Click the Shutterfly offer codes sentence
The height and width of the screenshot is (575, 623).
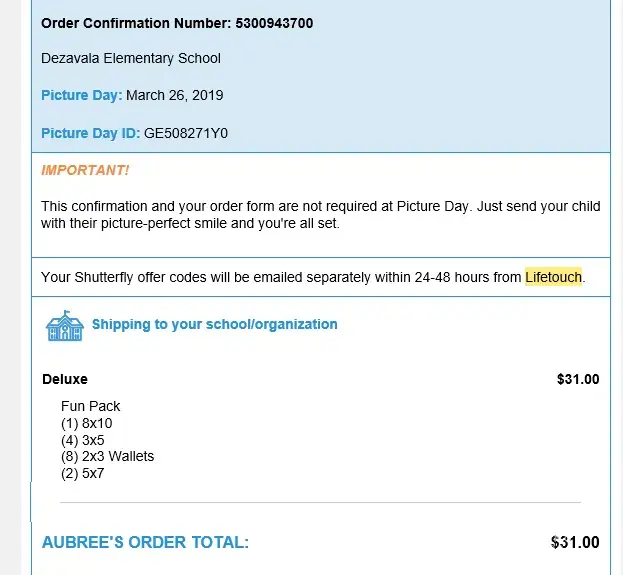pyautogui.click(x=280, y=277)
